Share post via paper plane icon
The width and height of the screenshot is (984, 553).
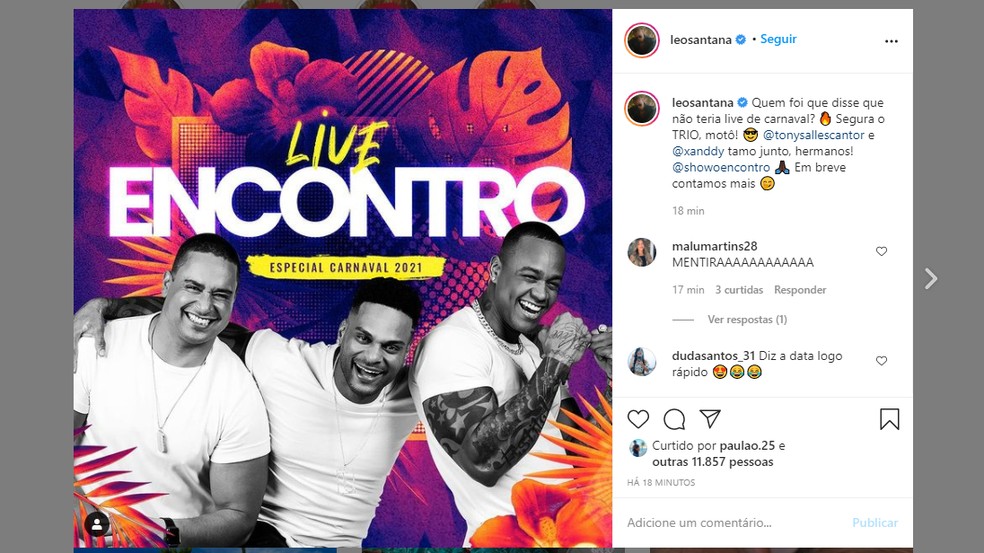pyautogui.click(x=710, y=419)
